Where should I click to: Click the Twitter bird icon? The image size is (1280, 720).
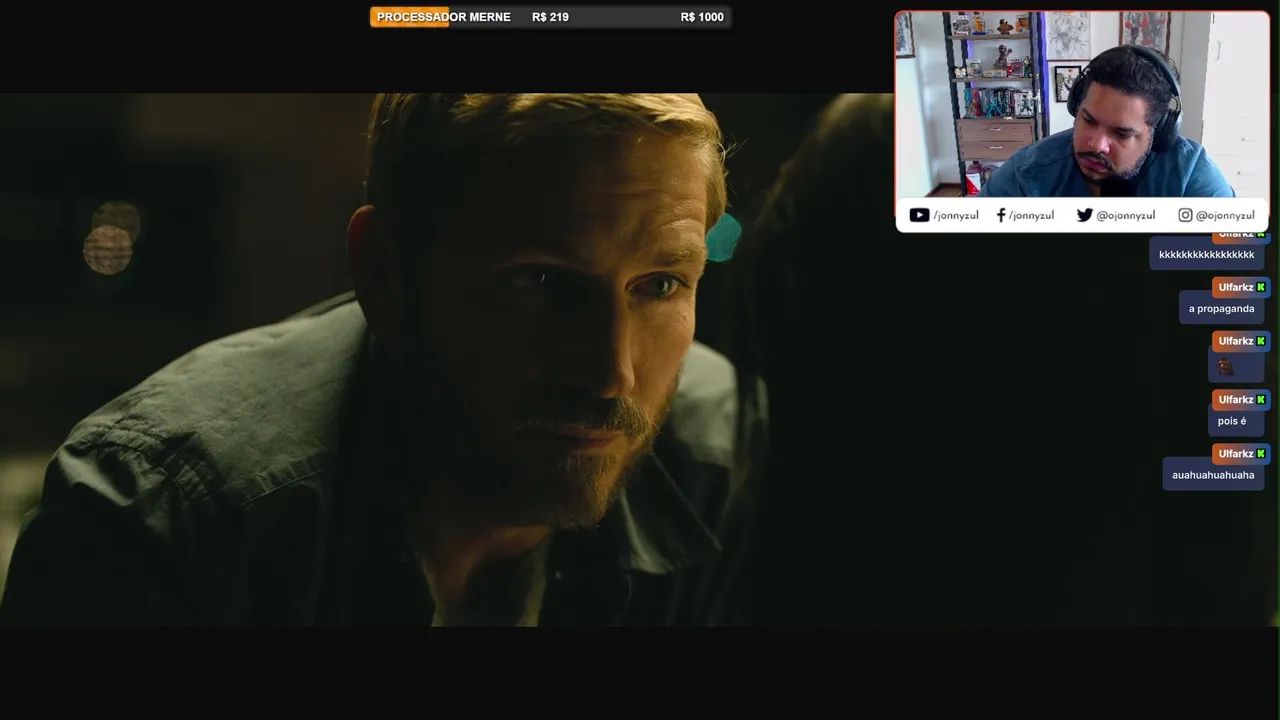(x=1084, y=215)
